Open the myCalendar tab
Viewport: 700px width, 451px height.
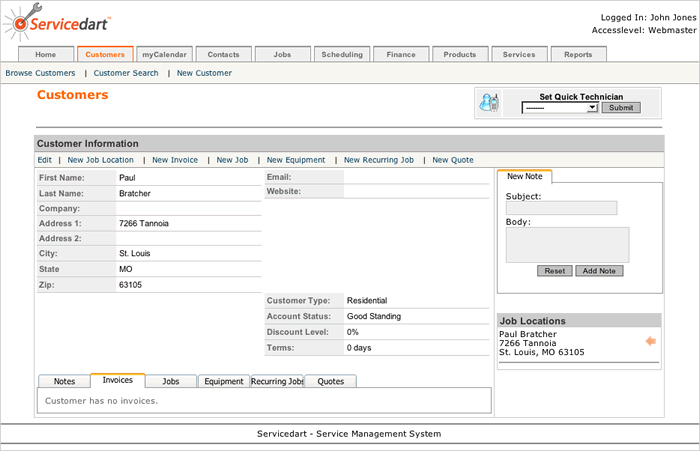coord(165,54)
